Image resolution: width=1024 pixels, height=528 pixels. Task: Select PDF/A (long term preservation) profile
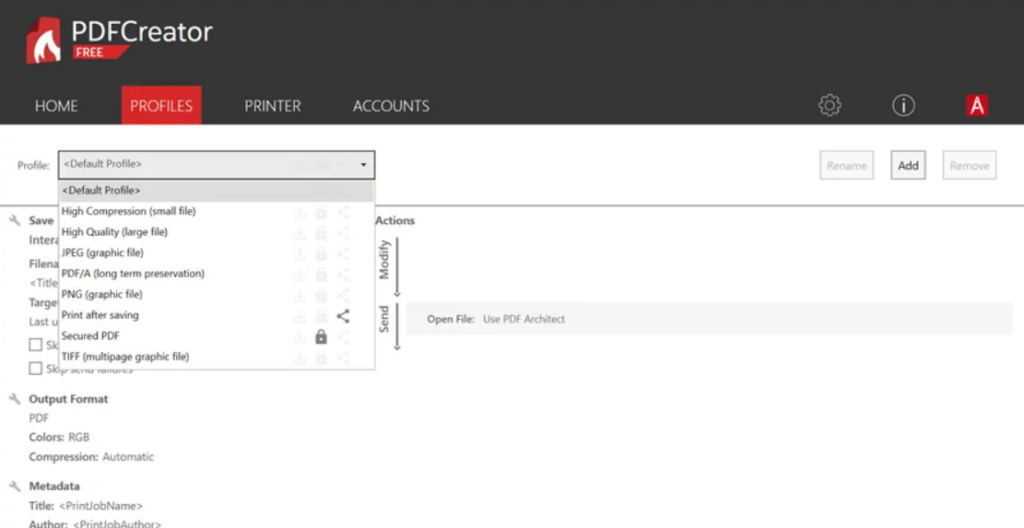[216, 274]
